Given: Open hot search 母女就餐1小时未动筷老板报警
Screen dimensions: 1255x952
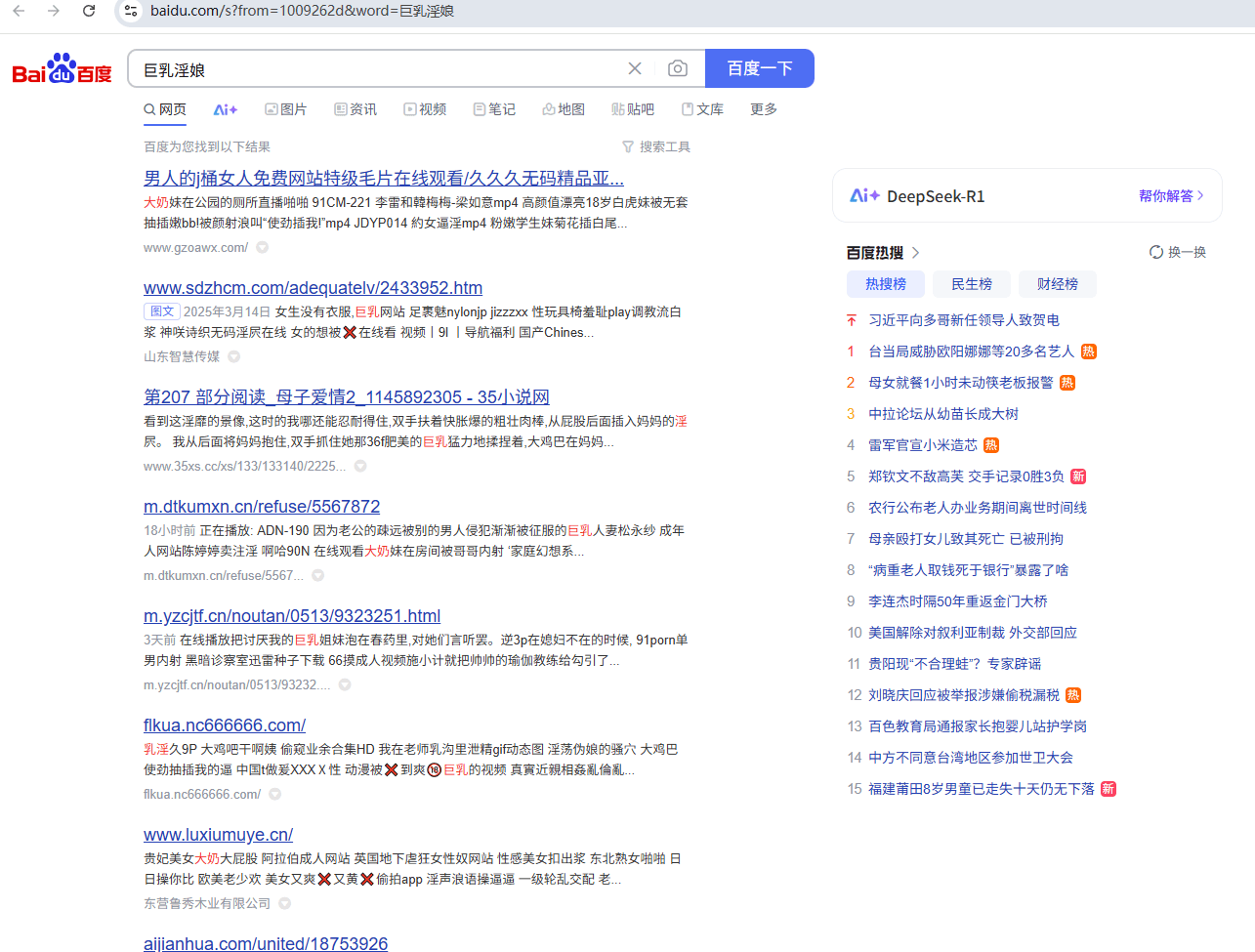Looking at the screenshot, I should [961, 383].
